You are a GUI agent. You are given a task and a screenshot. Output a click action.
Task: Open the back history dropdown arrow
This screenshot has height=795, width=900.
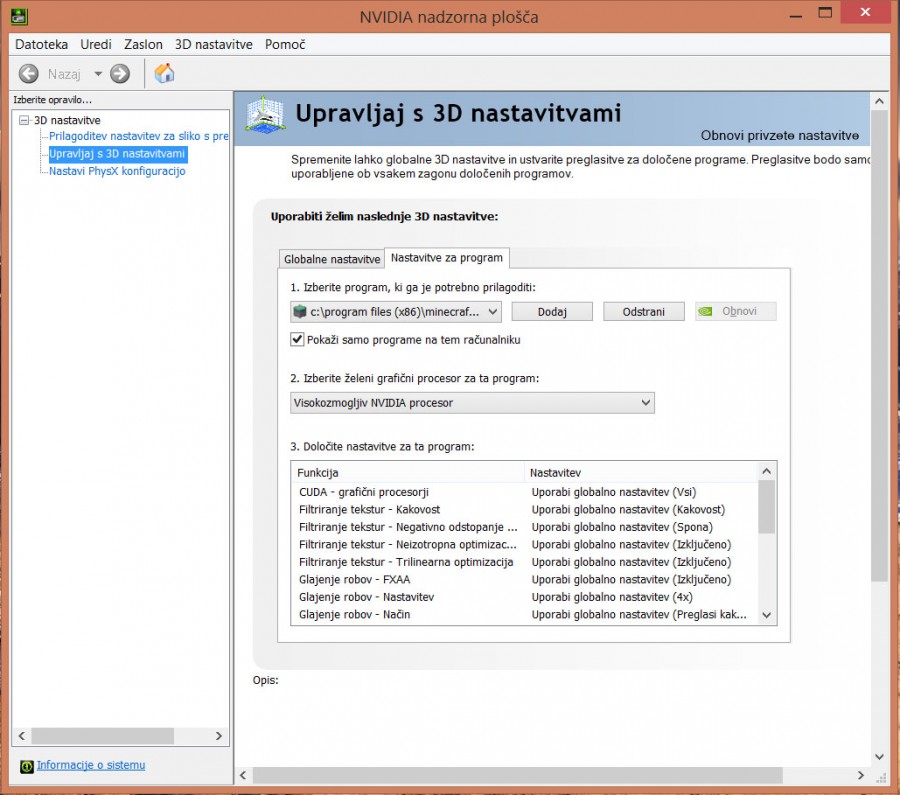98,73
